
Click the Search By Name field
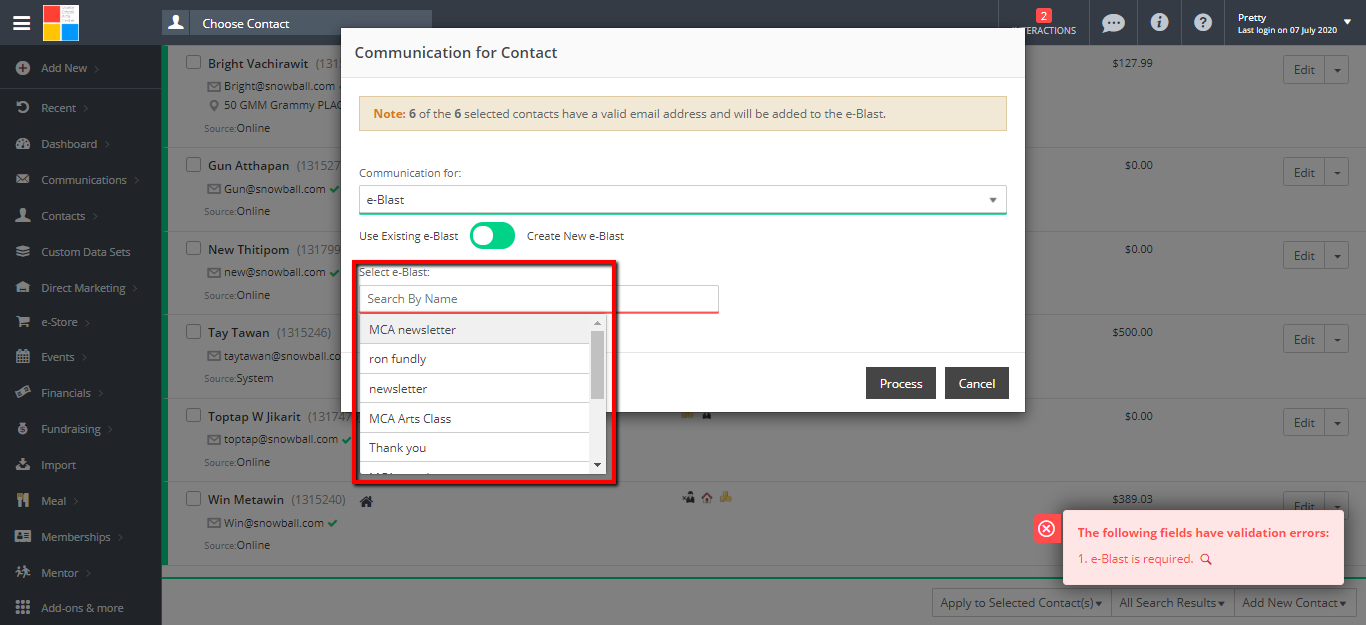pyautogui.click(x=538, y=299)
